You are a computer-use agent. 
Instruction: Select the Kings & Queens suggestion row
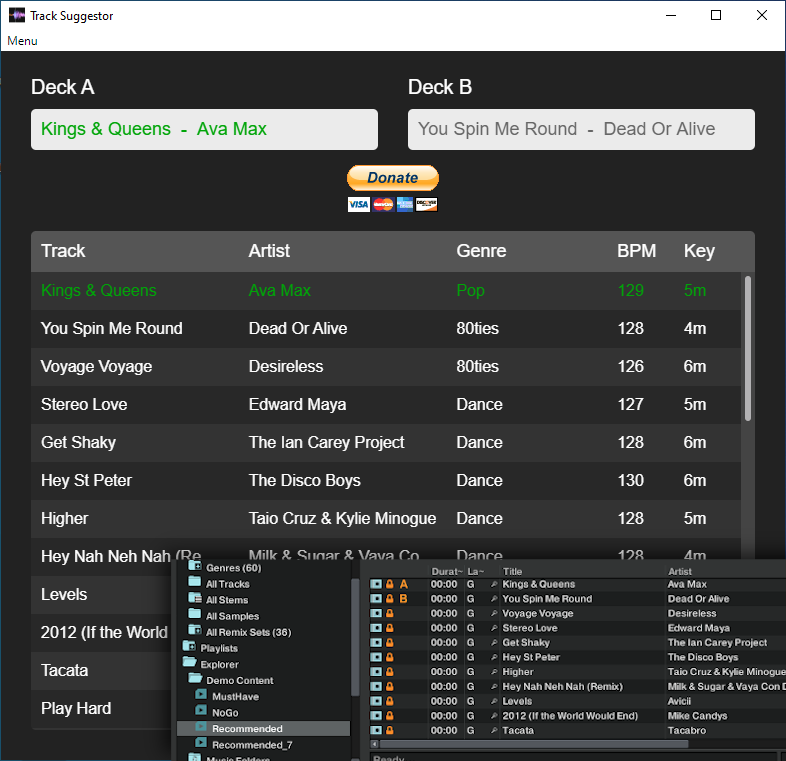pyautogui.click(x=386, y=291)
